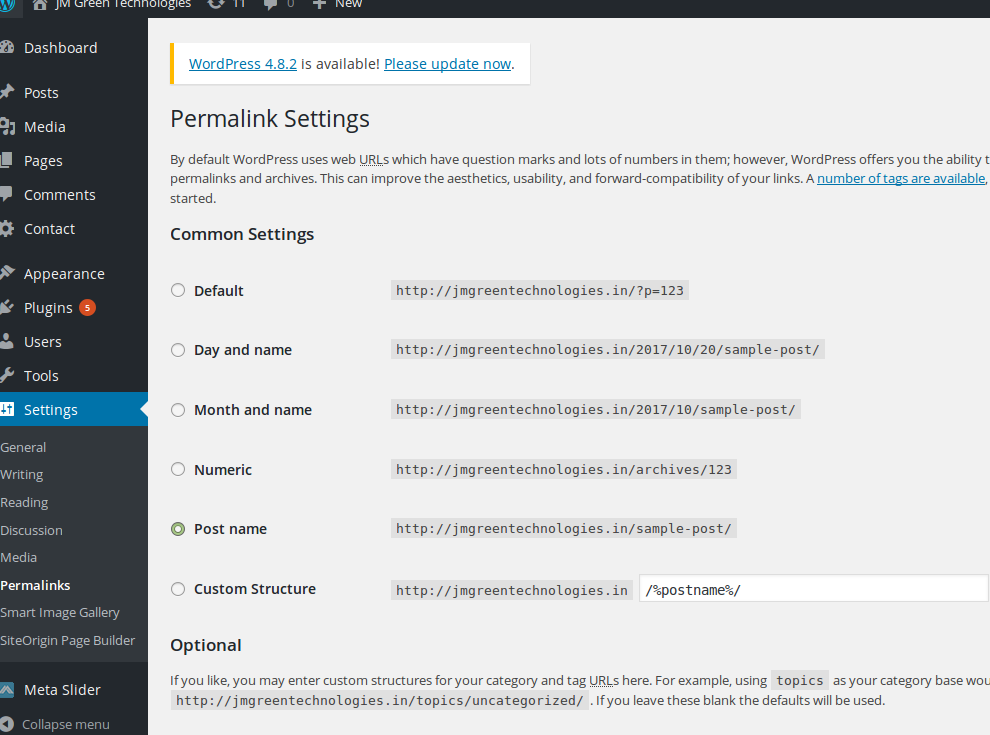This screenshot has width=990, height=735.
Task: Open Discussion settings submenu
Action: pos(32,530)
